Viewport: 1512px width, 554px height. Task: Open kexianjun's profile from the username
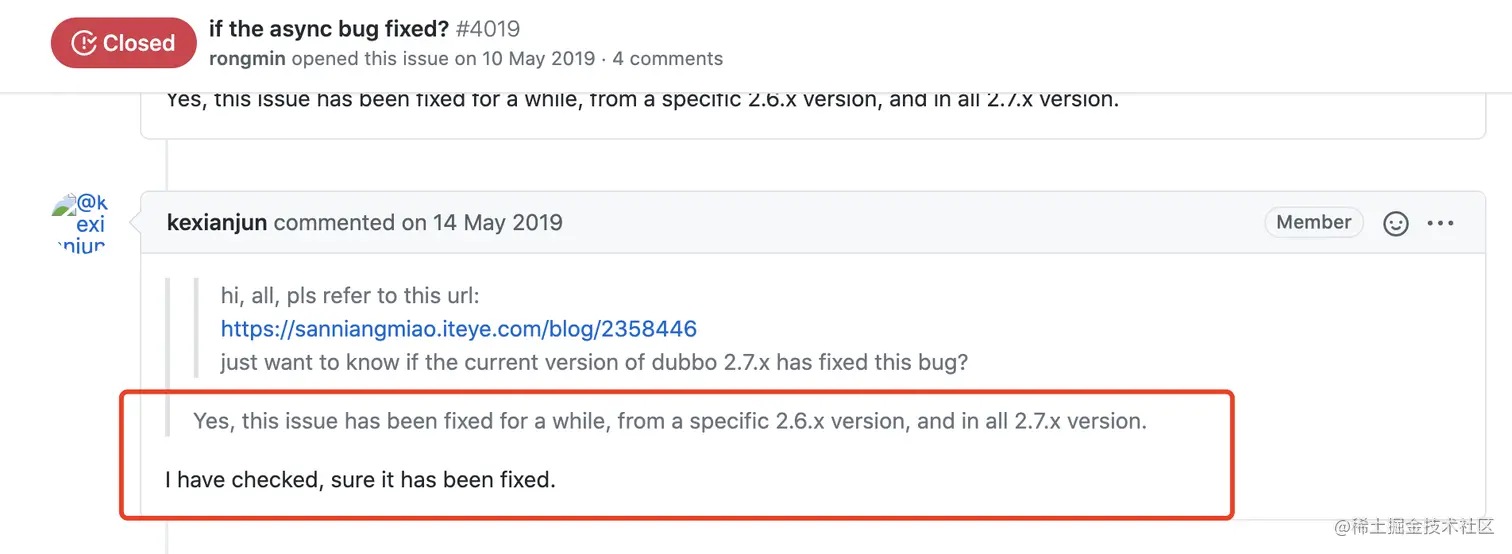click(x=217, y=222)
